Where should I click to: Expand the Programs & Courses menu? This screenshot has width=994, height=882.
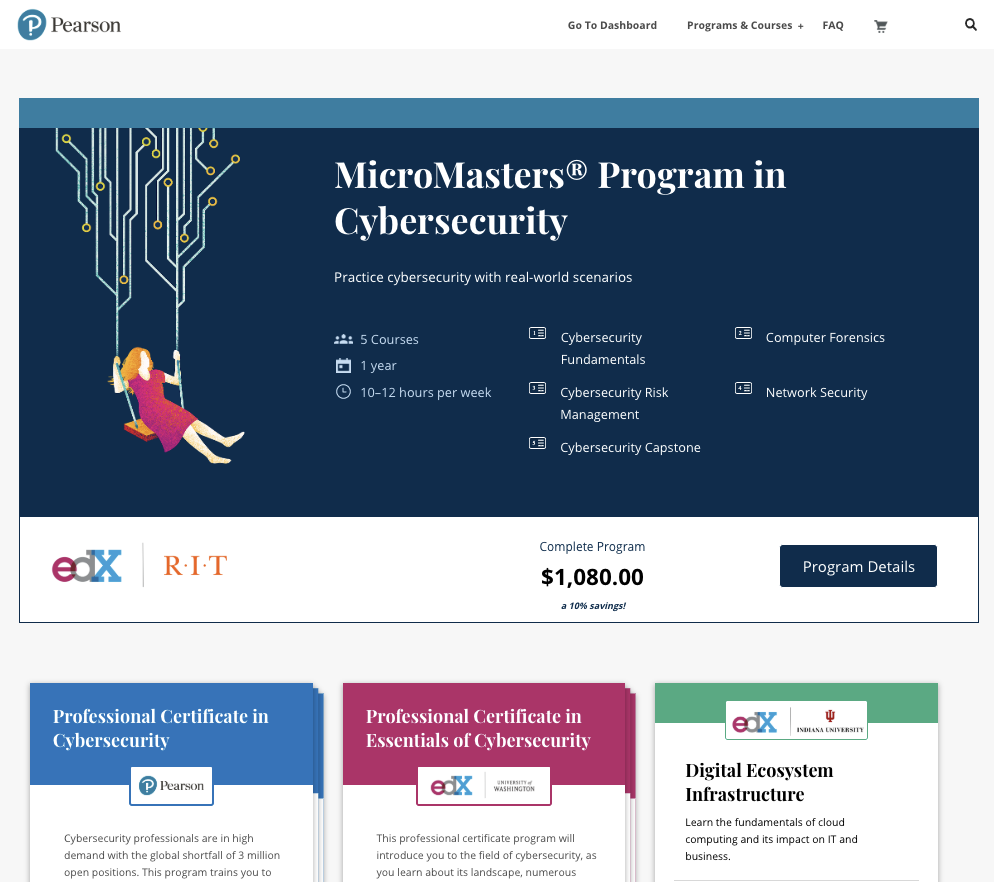(745, 25)
